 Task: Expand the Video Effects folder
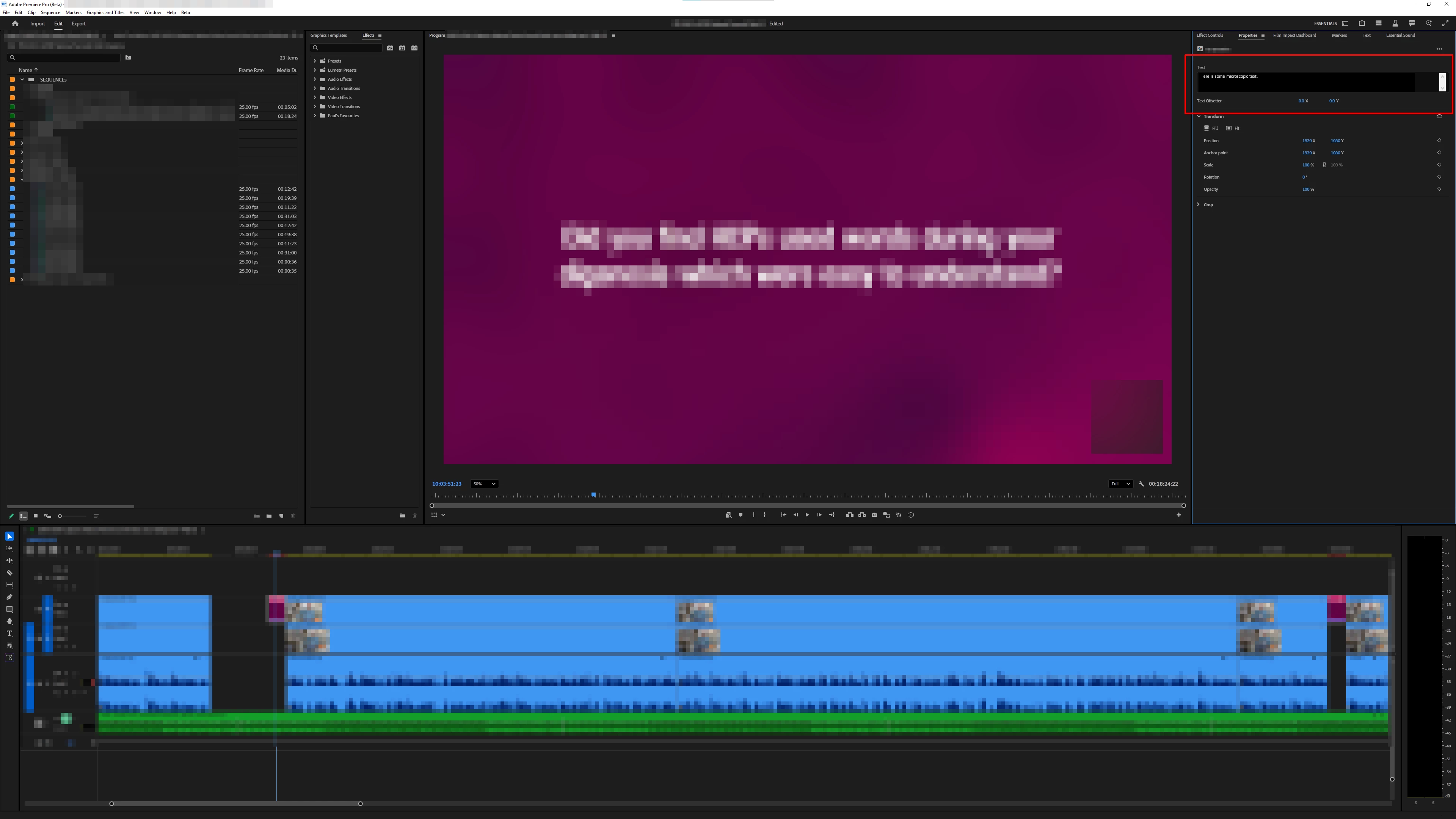pyautogui.click(x=315, y=97)
